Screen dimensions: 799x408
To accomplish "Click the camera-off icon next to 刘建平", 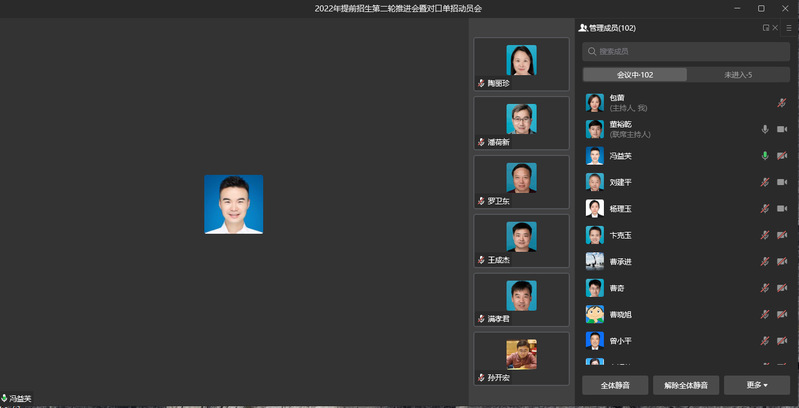I will tap(782, 182).
